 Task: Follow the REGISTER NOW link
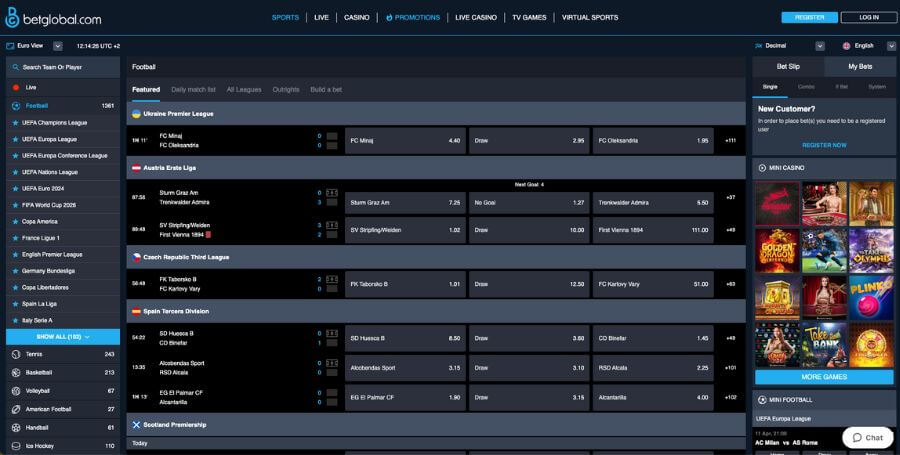point(824,145)
